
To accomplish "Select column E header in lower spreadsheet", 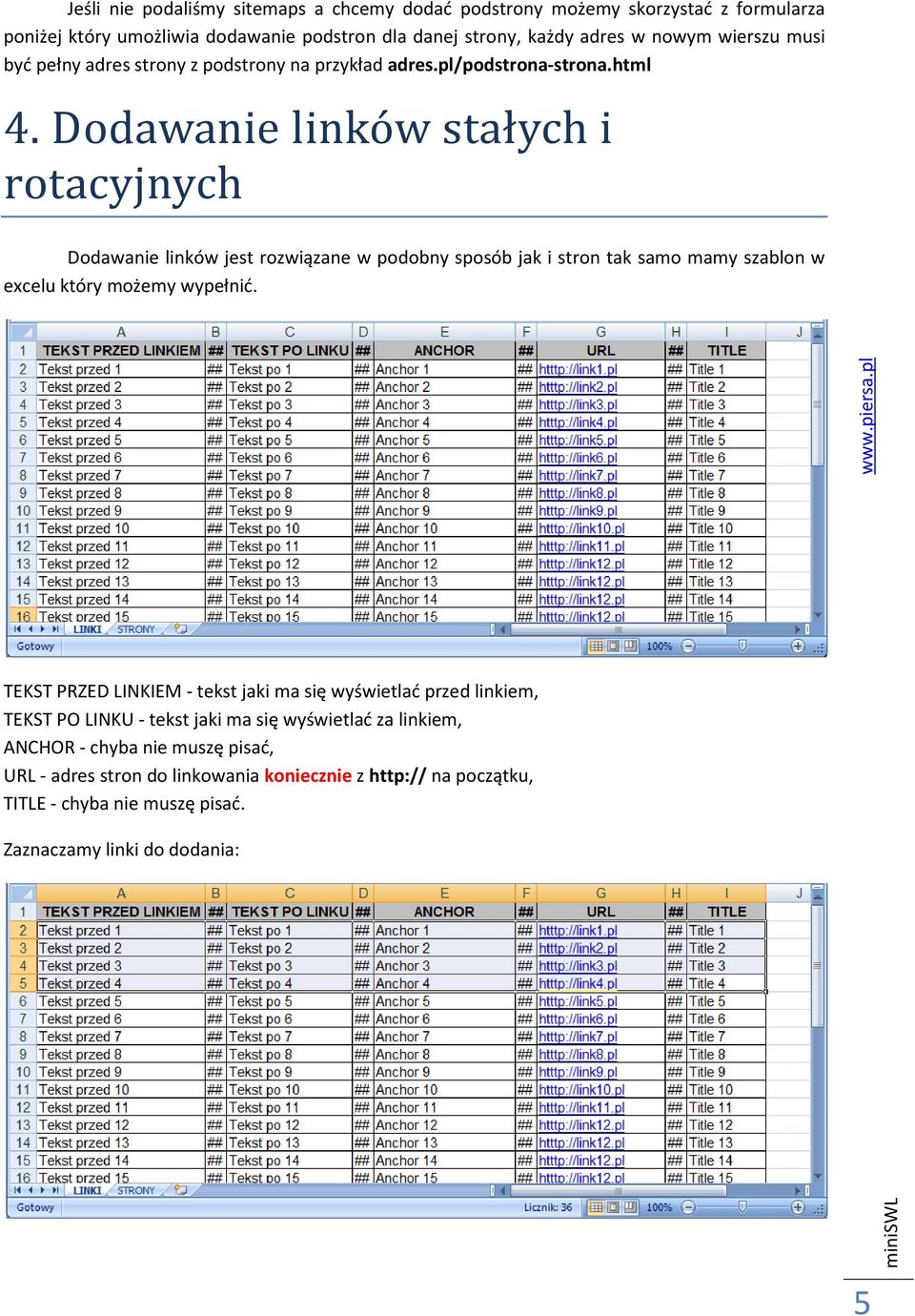I will (444, 894).
